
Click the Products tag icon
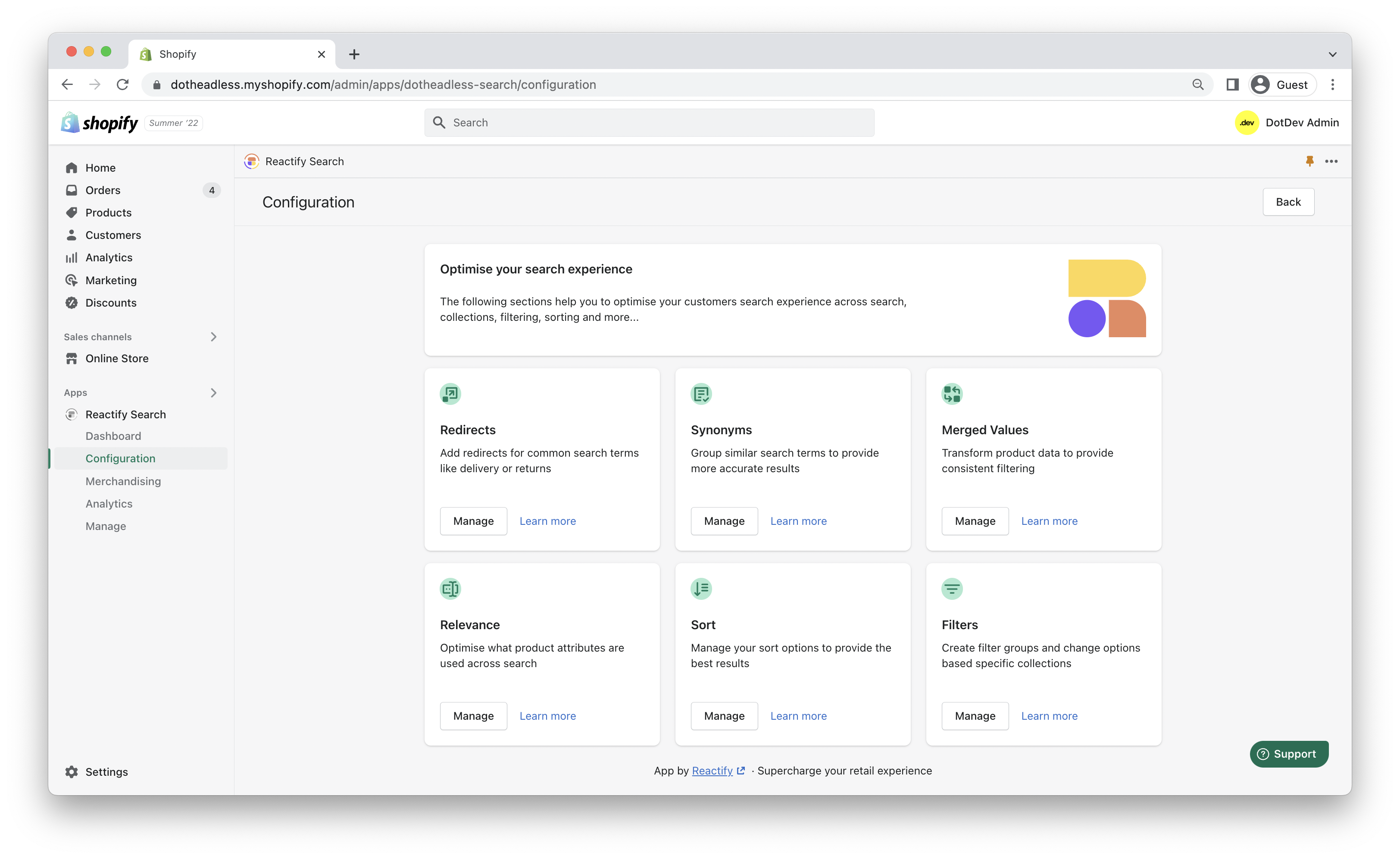pyautogui.click(x=71, y=213)
